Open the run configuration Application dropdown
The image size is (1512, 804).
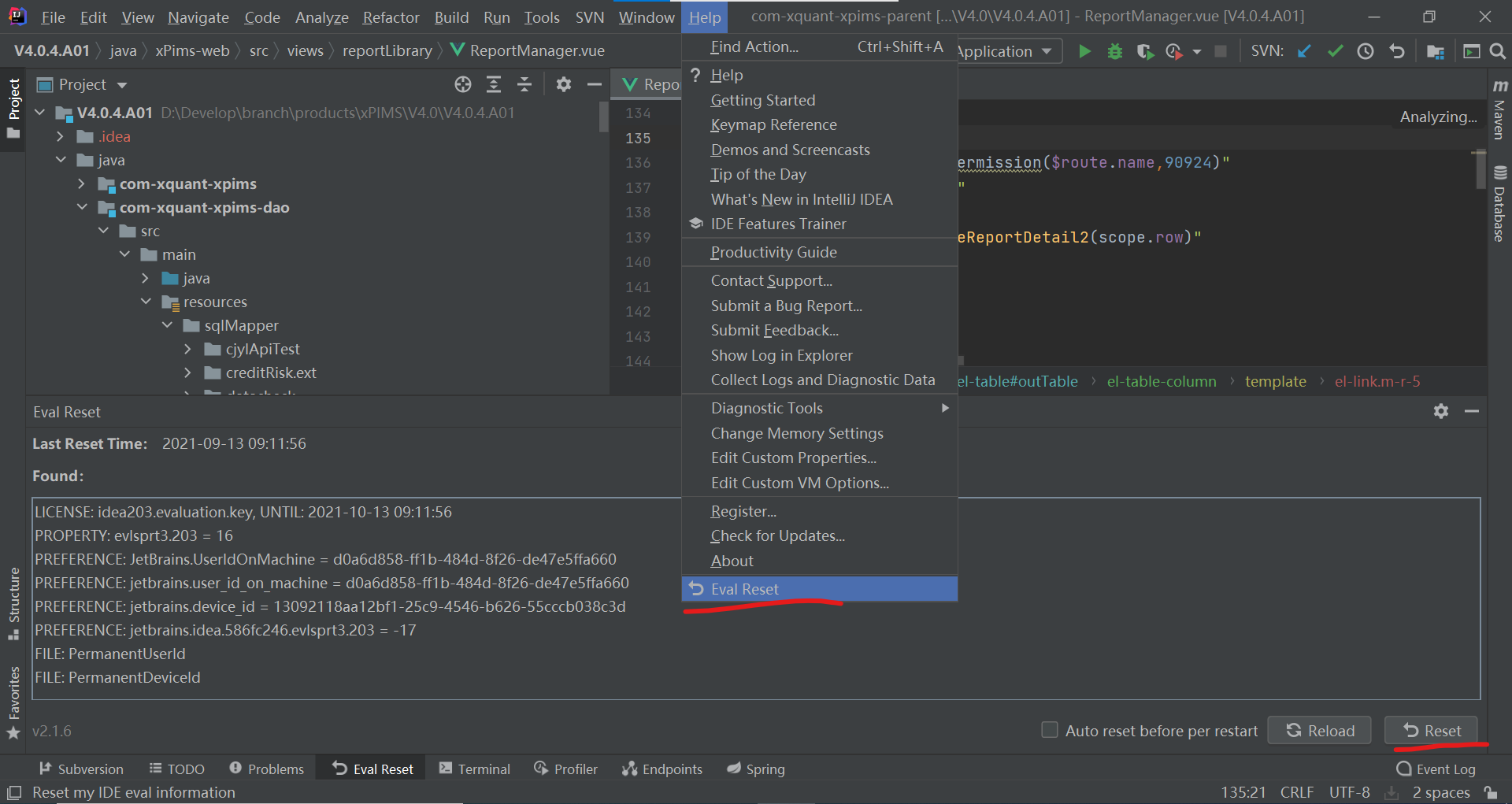1009,51
